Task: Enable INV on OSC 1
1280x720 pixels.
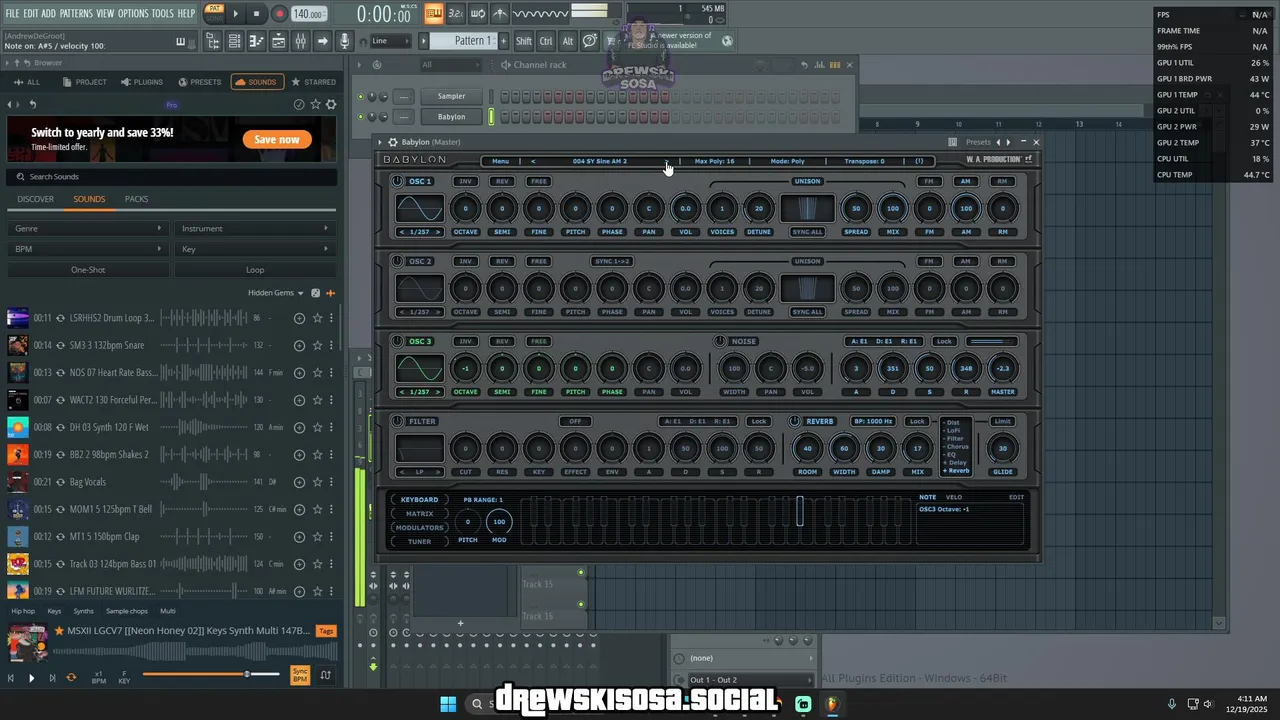Action: 465,181
